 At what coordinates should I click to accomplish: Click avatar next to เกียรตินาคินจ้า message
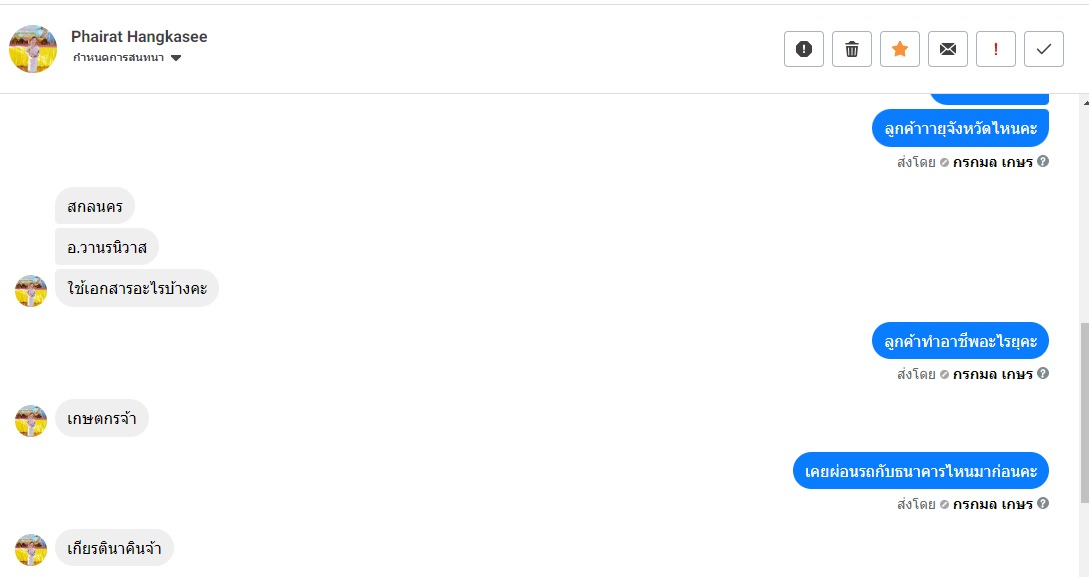[x=31, y=550]
